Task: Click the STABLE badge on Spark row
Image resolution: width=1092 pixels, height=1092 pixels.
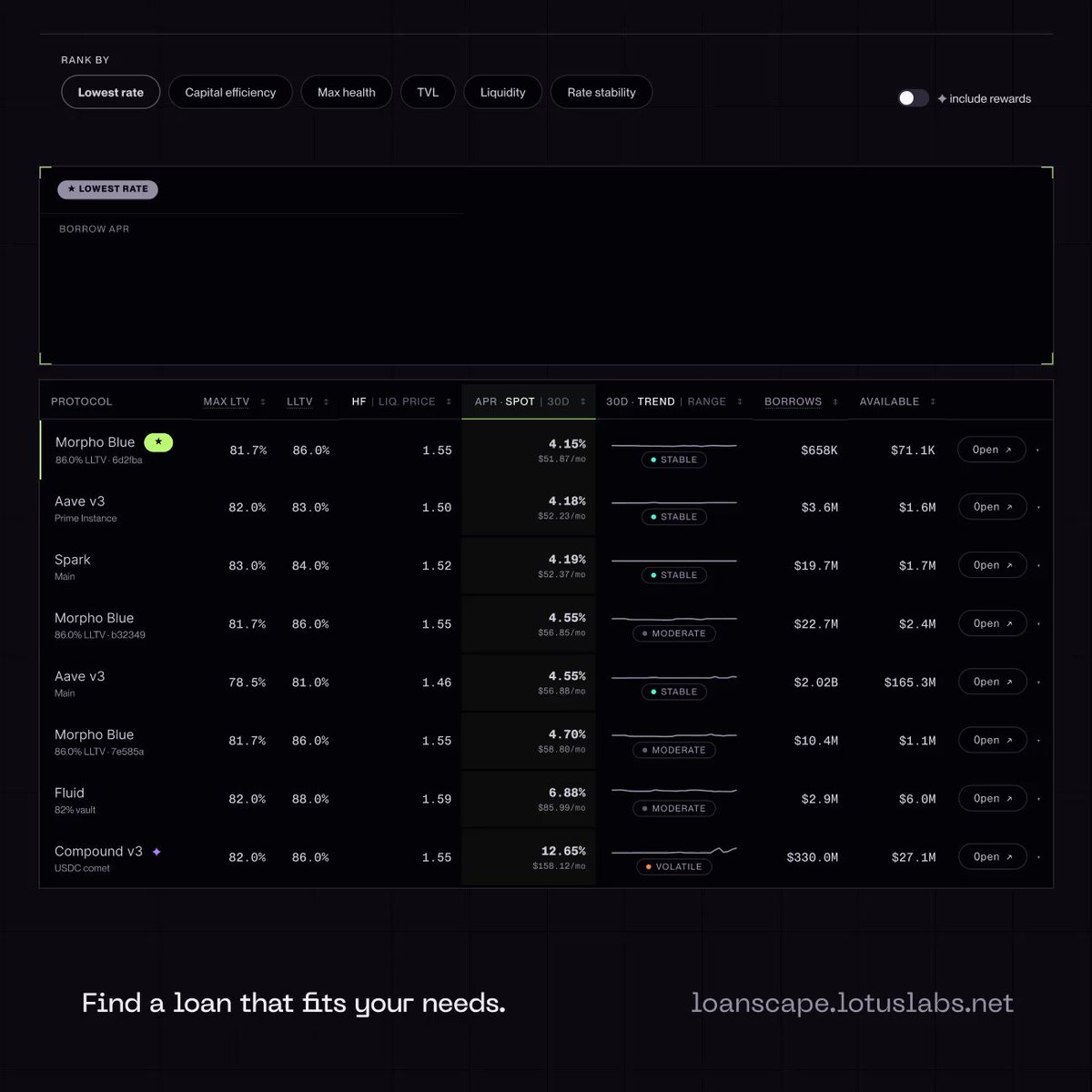Action: pyautogui.click(x=674, y=575)
